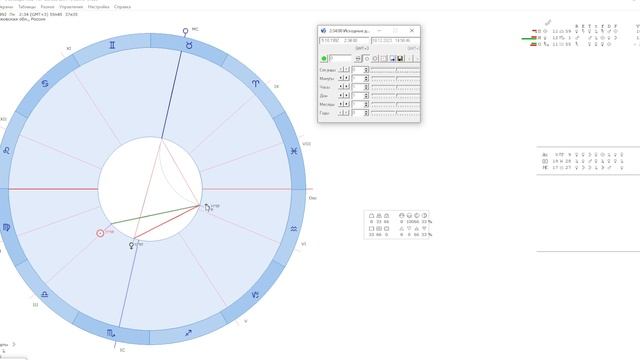Step hours backward with the left arrow button

point(340,87)
